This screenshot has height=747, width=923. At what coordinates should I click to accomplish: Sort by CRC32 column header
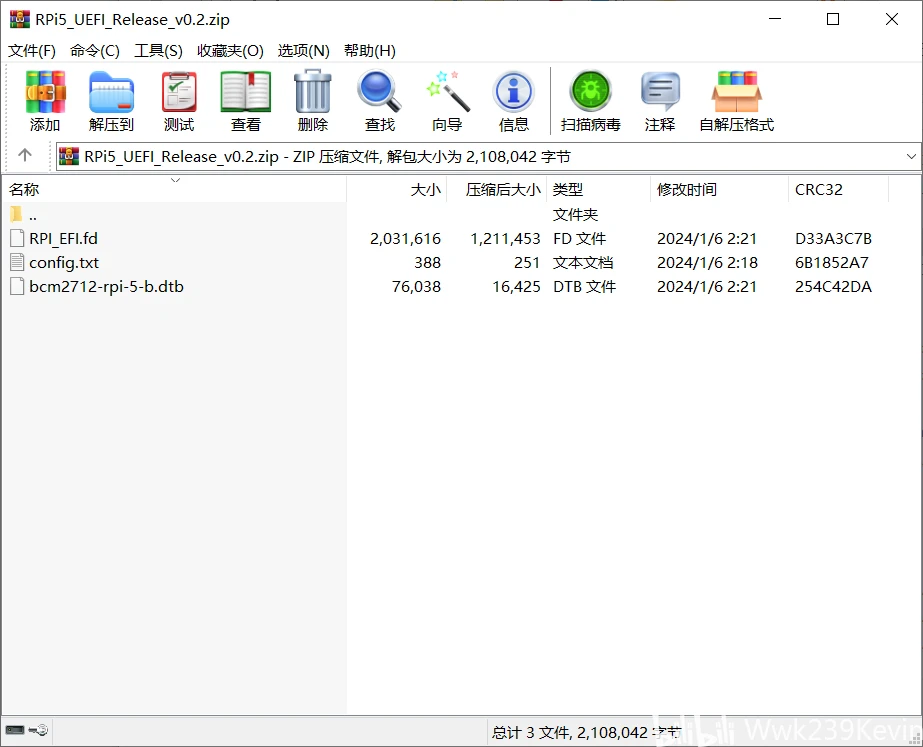(838, 190)
